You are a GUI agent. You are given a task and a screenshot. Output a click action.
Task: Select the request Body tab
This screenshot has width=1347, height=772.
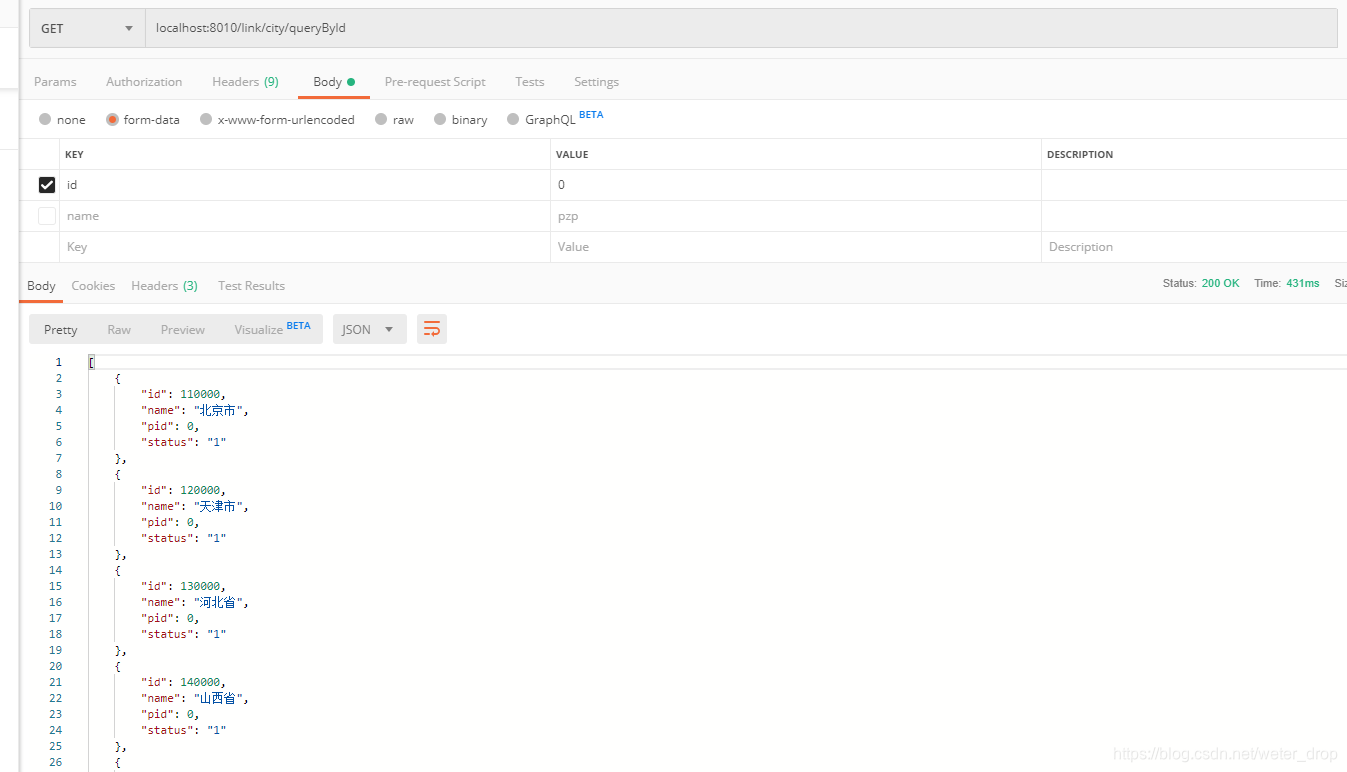[334, 82]
